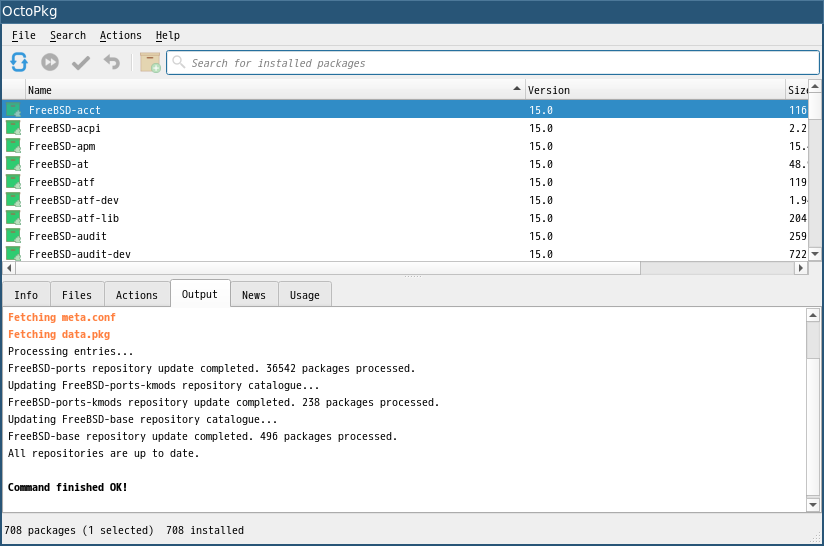Sort the list by Name column header
The image size is (824, 546).
tap(275, 90)
